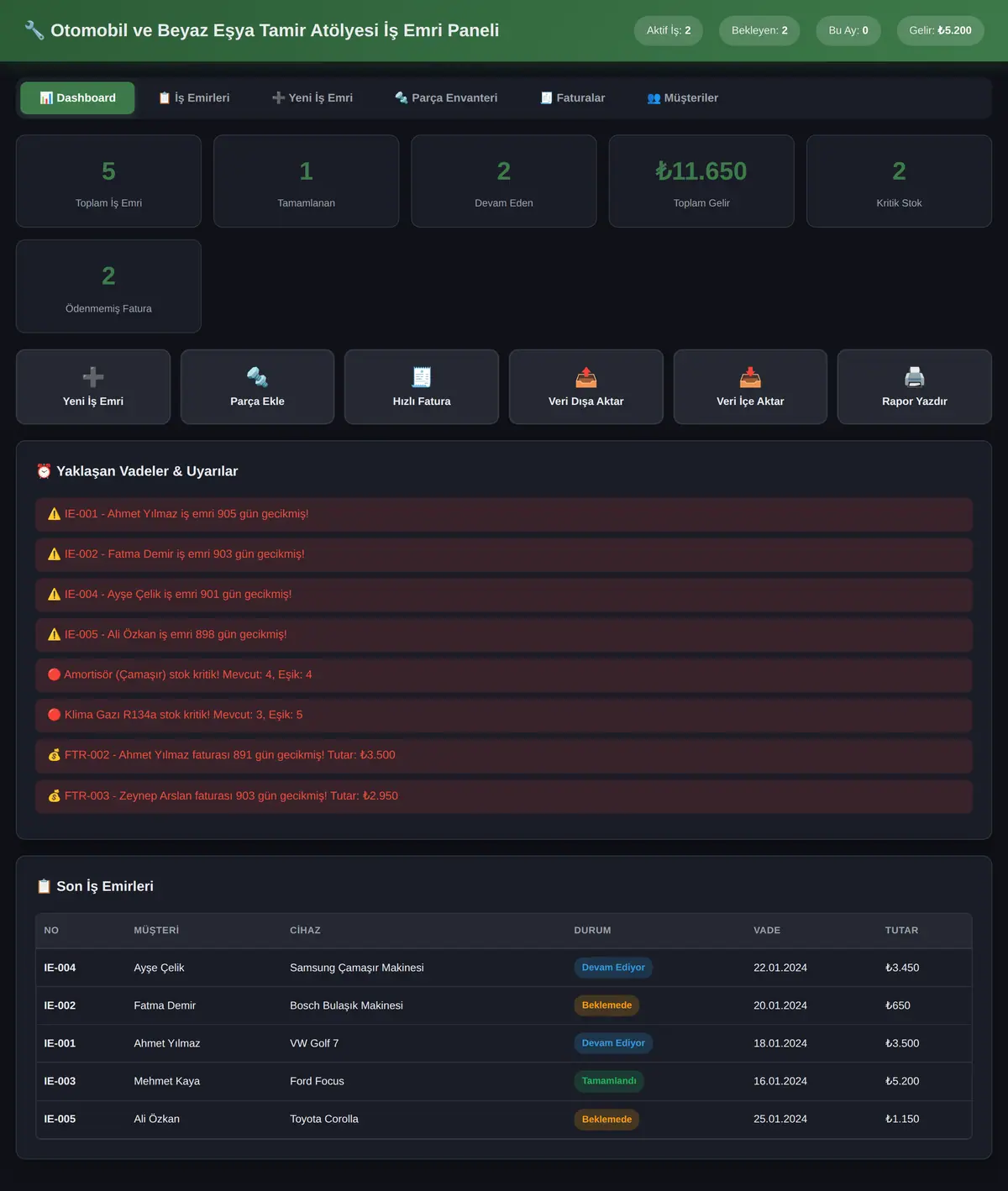Click the money bag icon on FTR-002 alert
The width and height of the screenshot is (1008, 1191).
55,755
